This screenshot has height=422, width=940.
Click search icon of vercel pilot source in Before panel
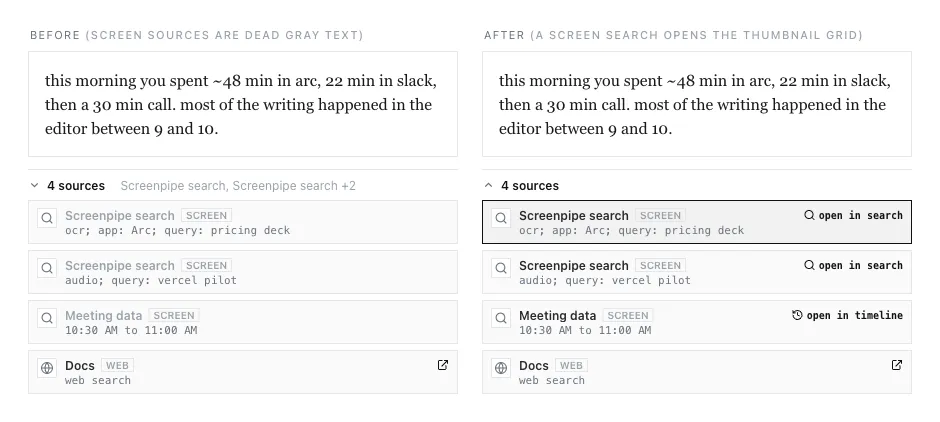click(x=47, y=268)
